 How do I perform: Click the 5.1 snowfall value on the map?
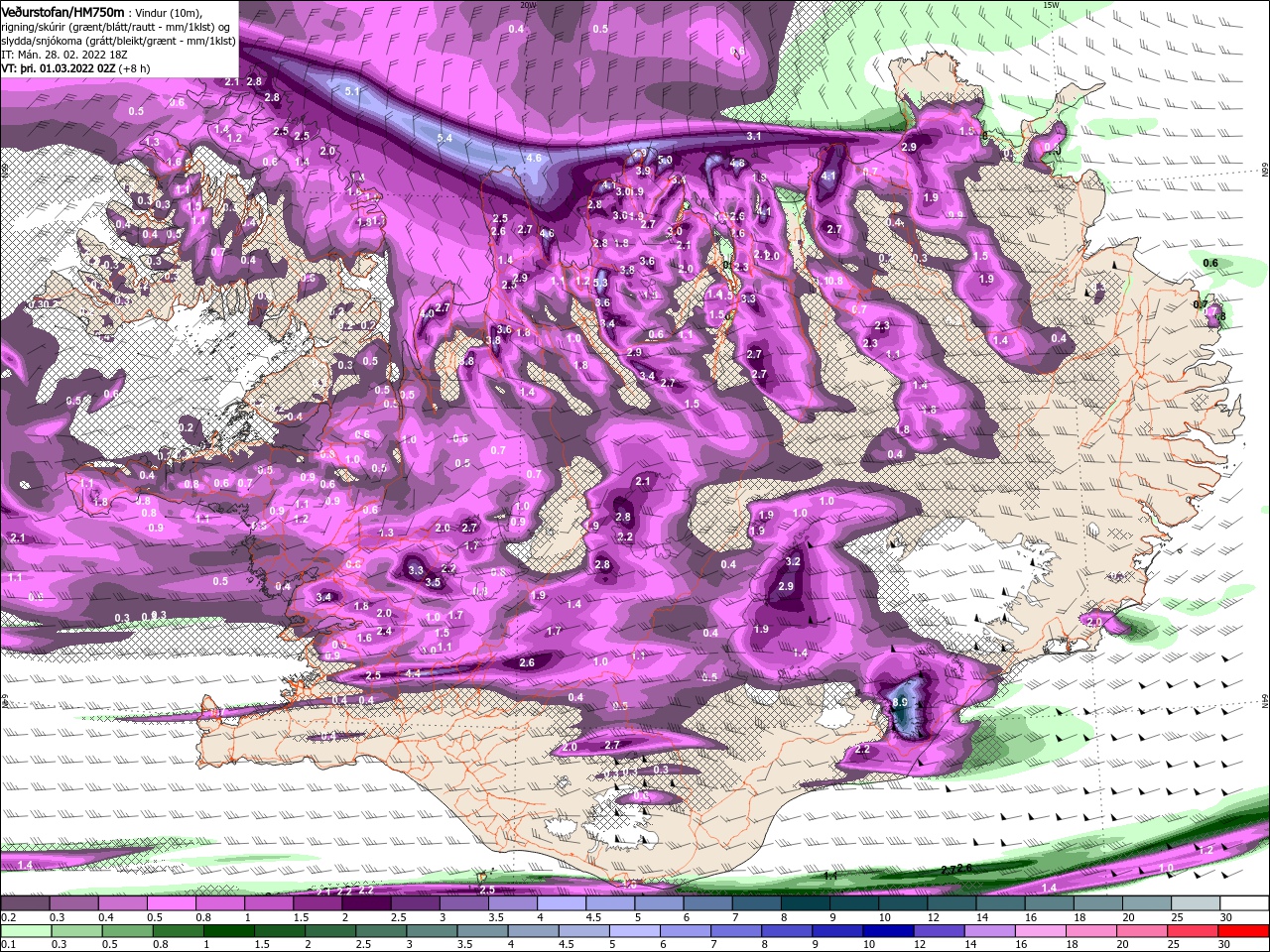[x=352, y=91]
